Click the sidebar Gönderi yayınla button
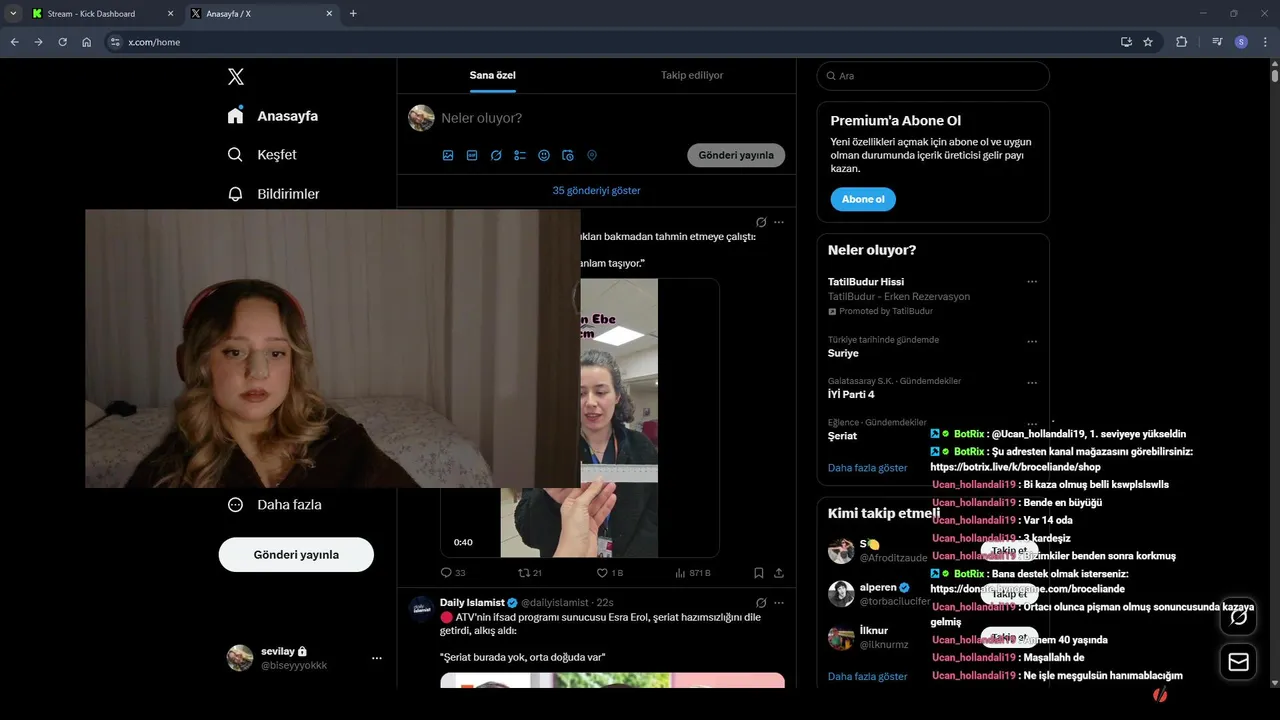 point(296,555)
